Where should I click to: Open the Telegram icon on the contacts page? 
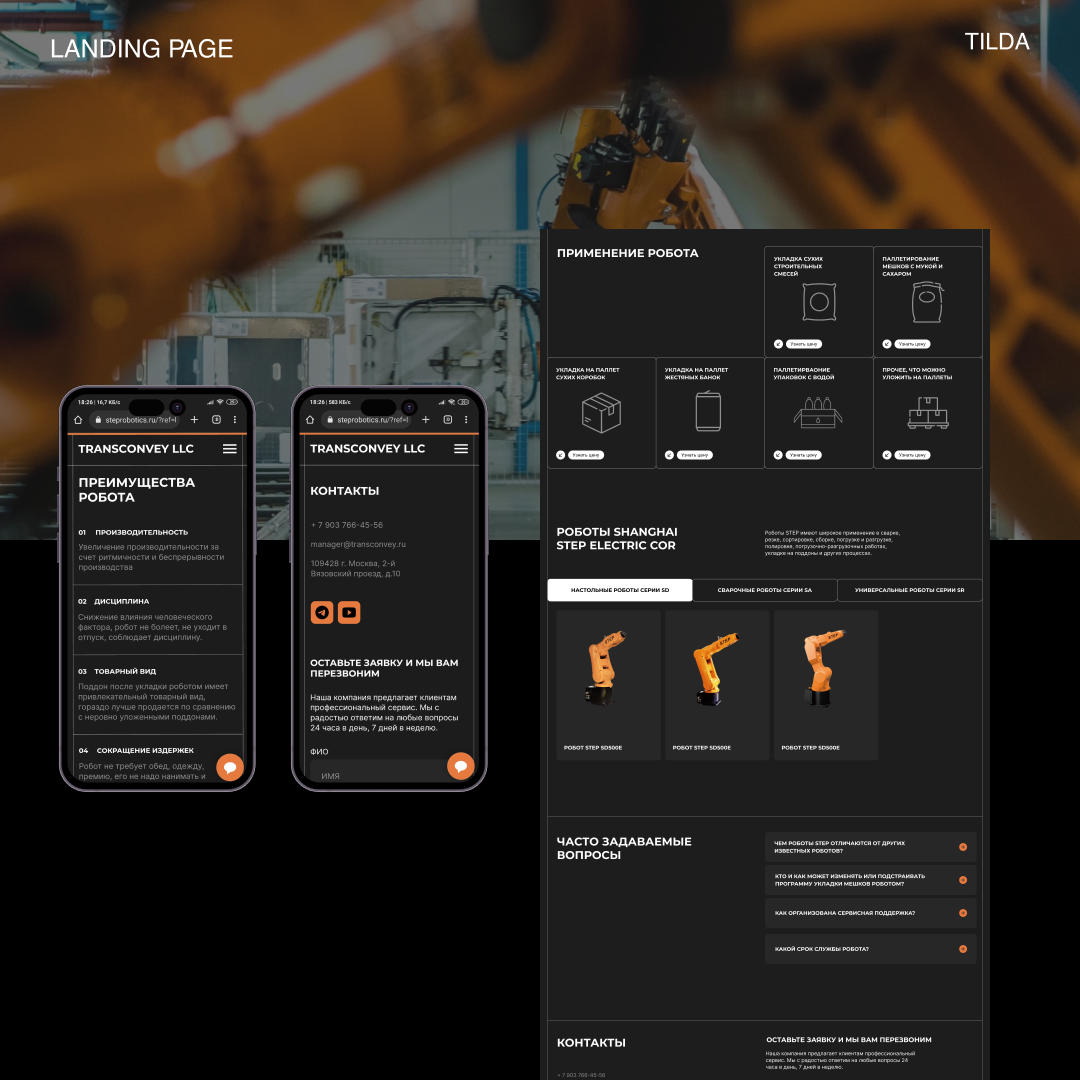(321, 610)
